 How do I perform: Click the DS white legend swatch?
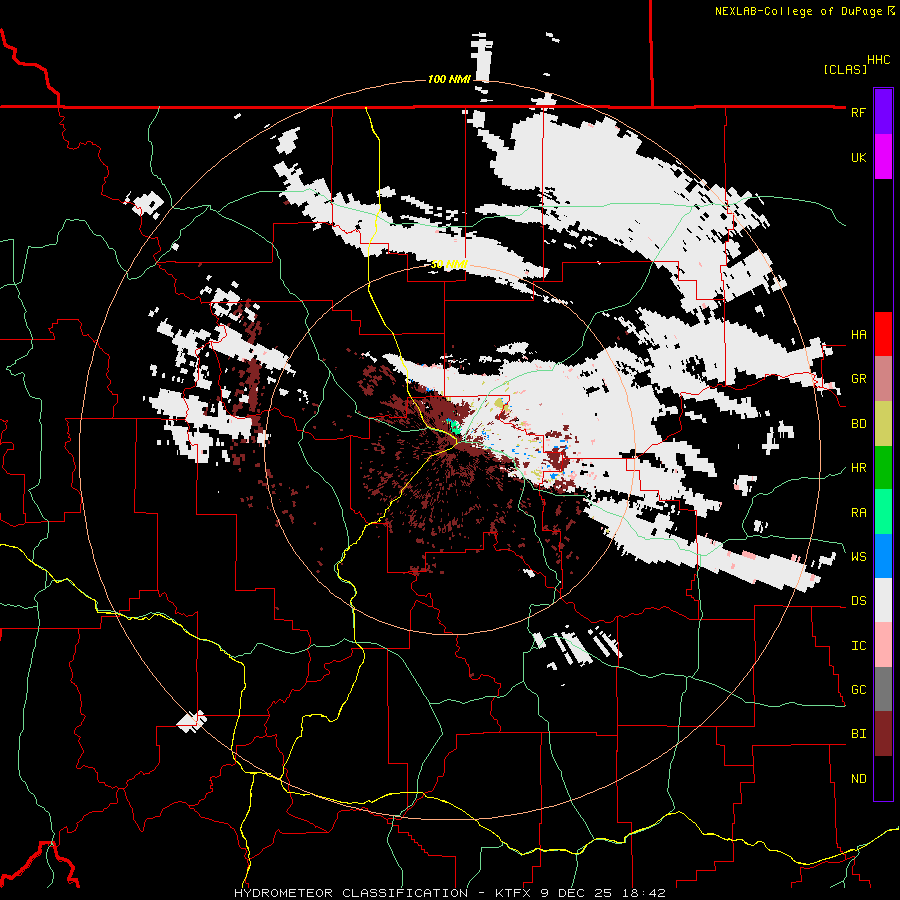point(883,600)
